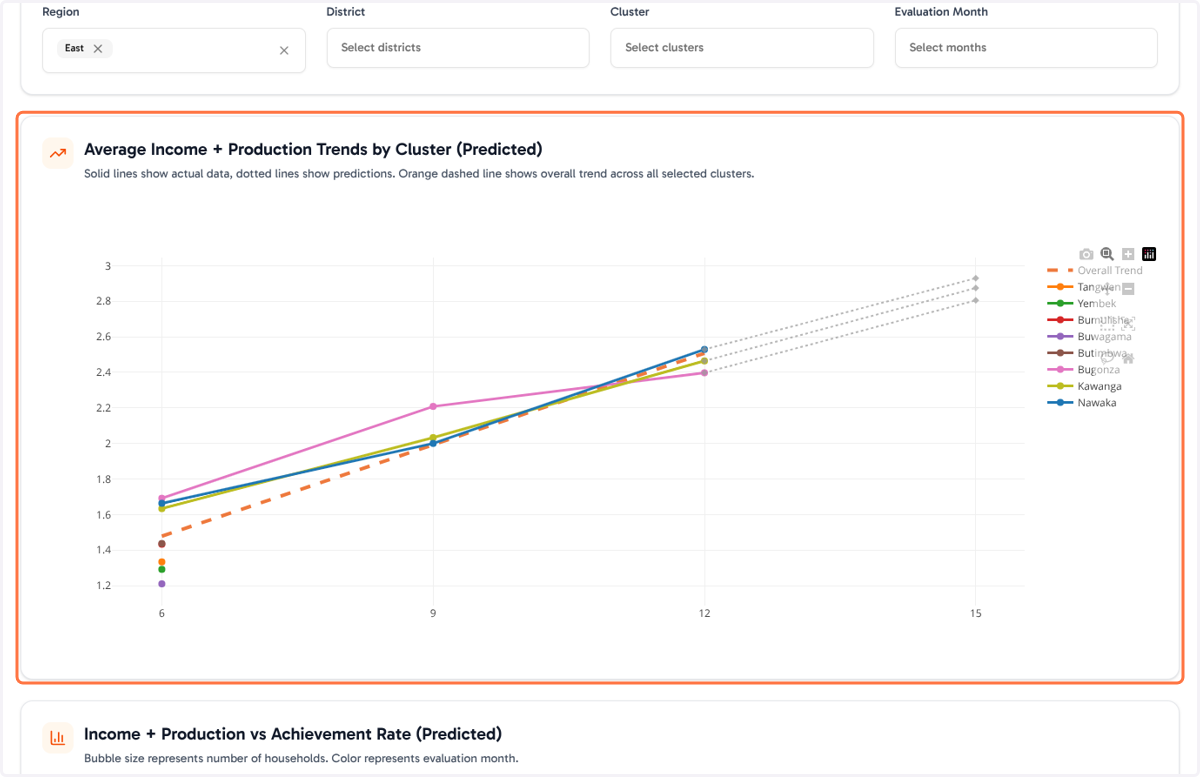The width and height of the screenshot is (1200, 777).
Task: Click the highest predicted point at month 15
Action: (975, 278)
